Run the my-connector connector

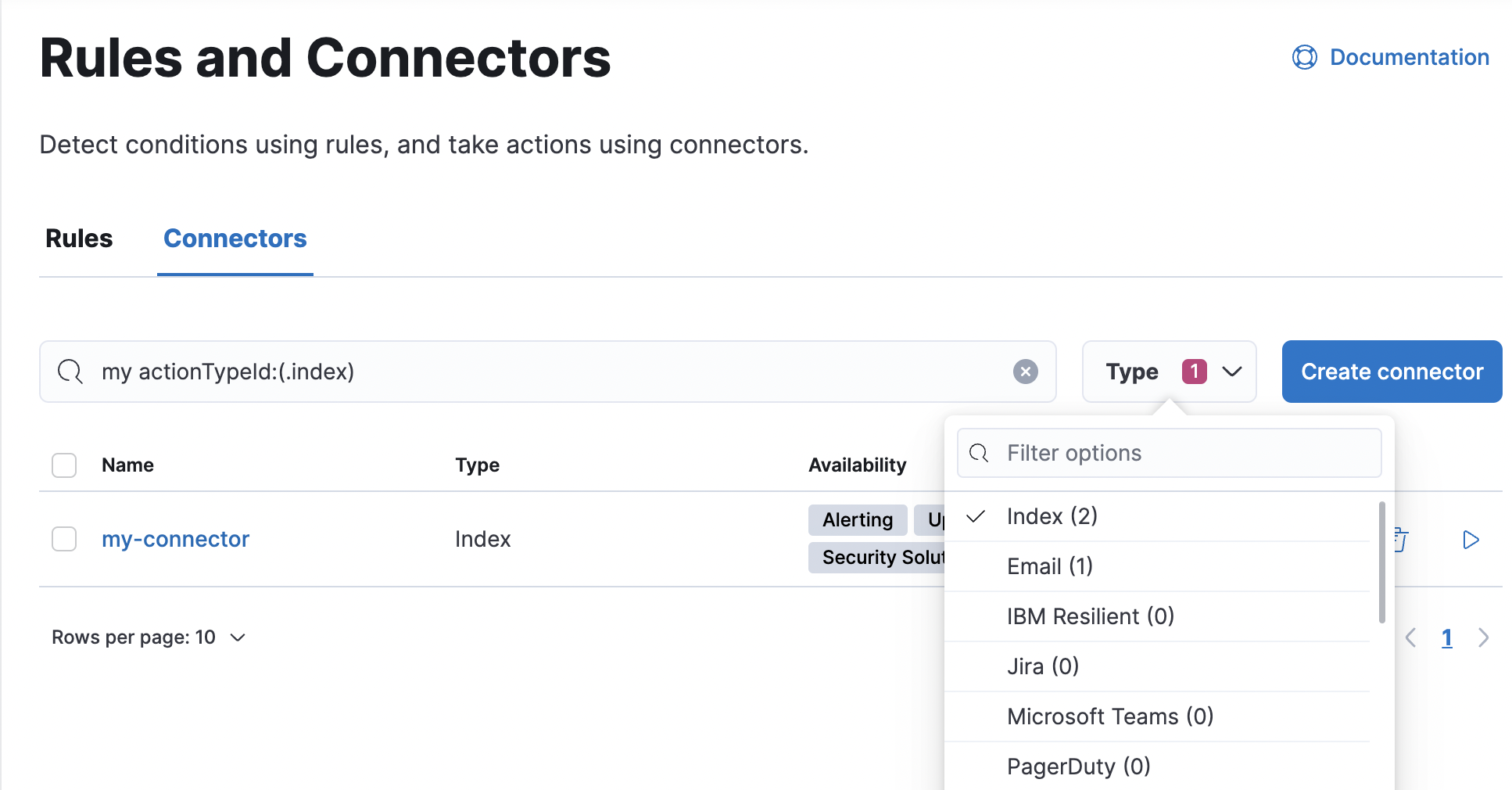(1471, 540)
